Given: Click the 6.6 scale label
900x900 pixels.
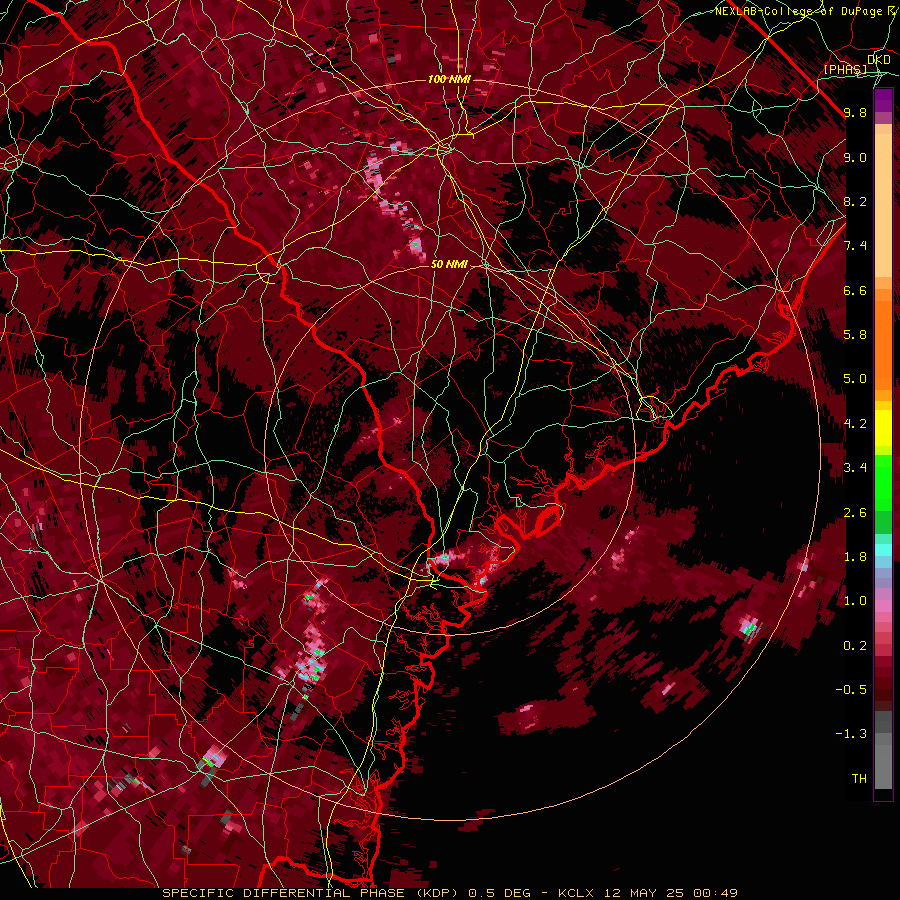Looking at the screenshot, I should pyautogui.click(x=855, y=290).
